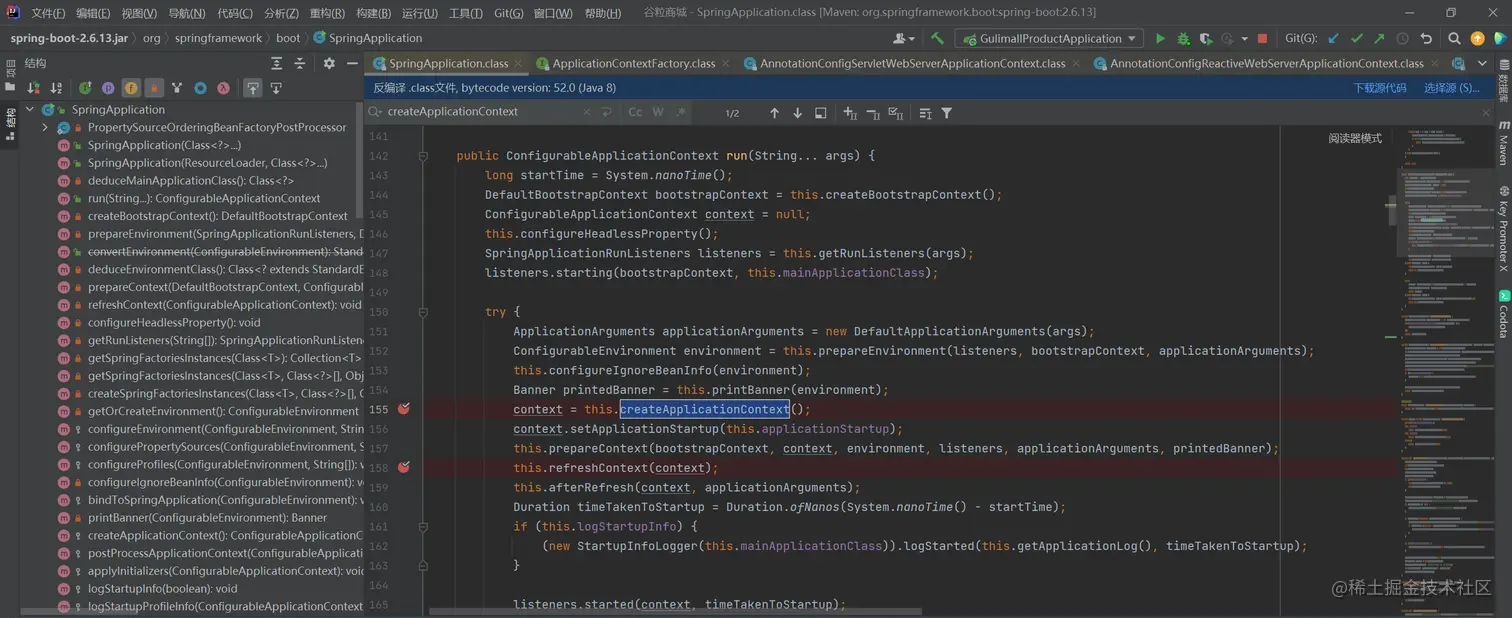Show Git history clock icon
This screenshot has width=1512, height=618.
(x=1402, y=38)
